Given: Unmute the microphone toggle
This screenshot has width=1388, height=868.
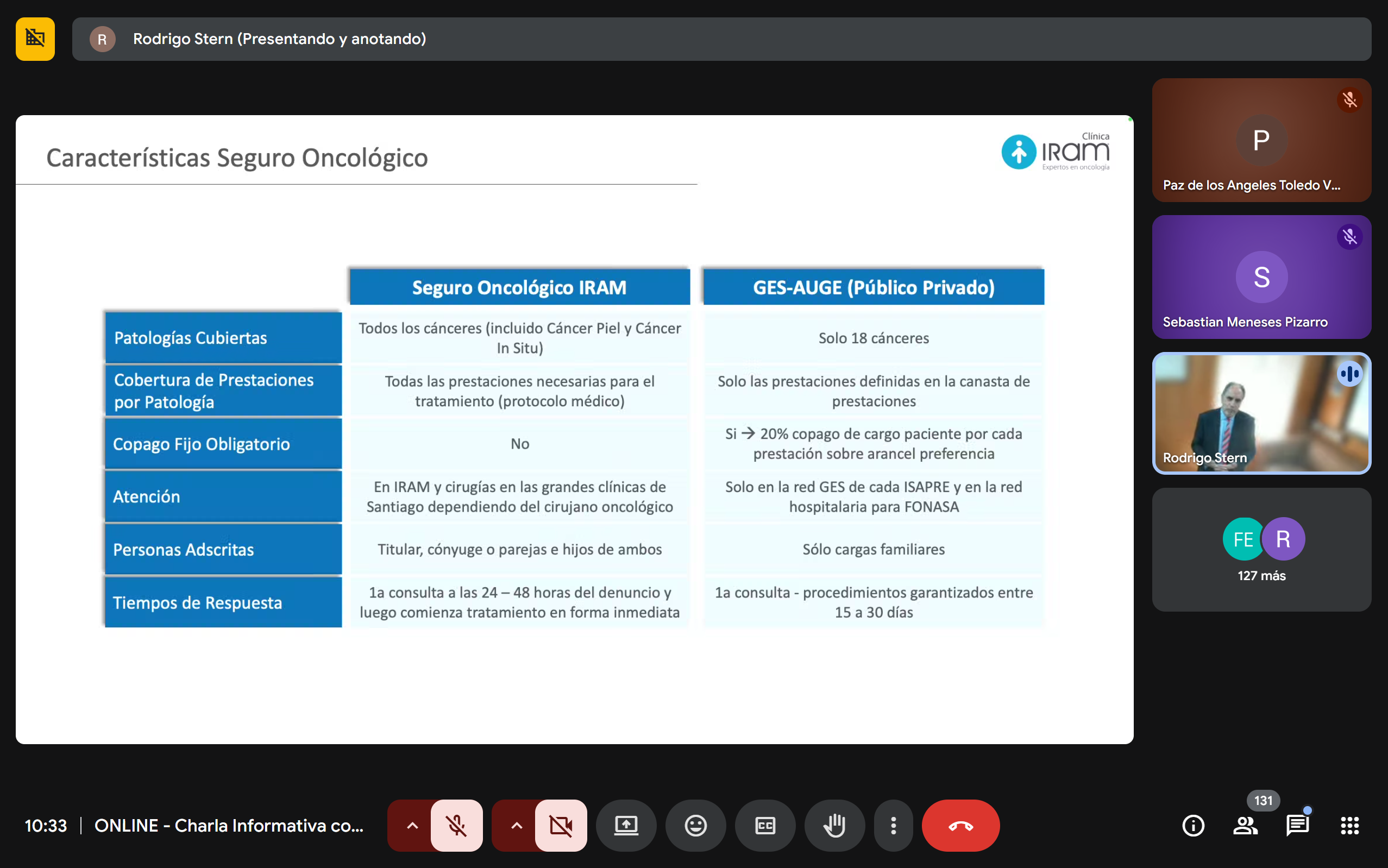Looking at the screenshot, I should (456, 826).
